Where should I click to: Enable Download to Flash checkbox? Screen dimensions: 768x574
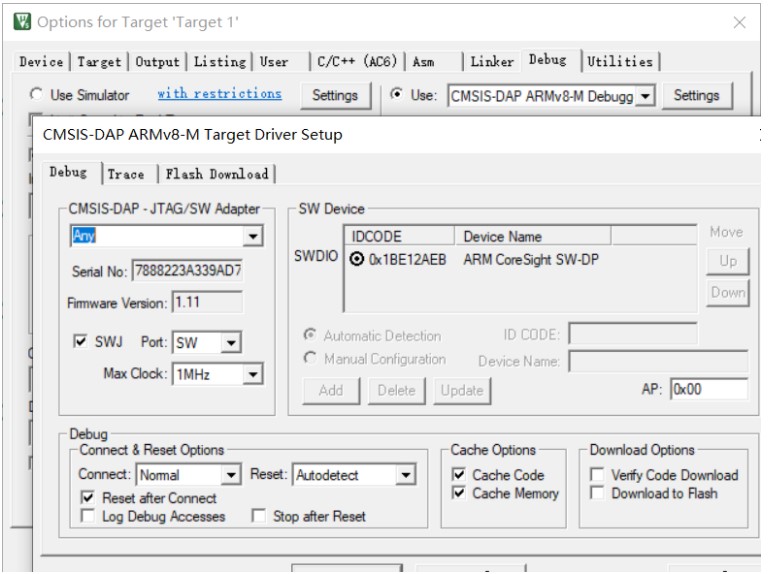pos(597,493)
